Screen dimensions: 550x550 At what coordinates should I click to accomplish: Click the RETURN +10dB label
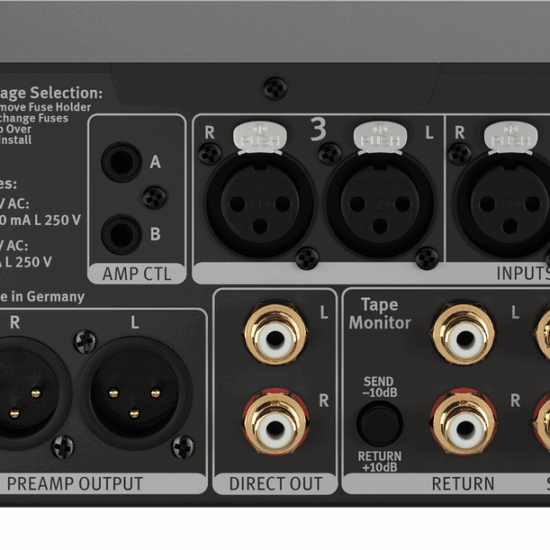click(x=380, y=462)
